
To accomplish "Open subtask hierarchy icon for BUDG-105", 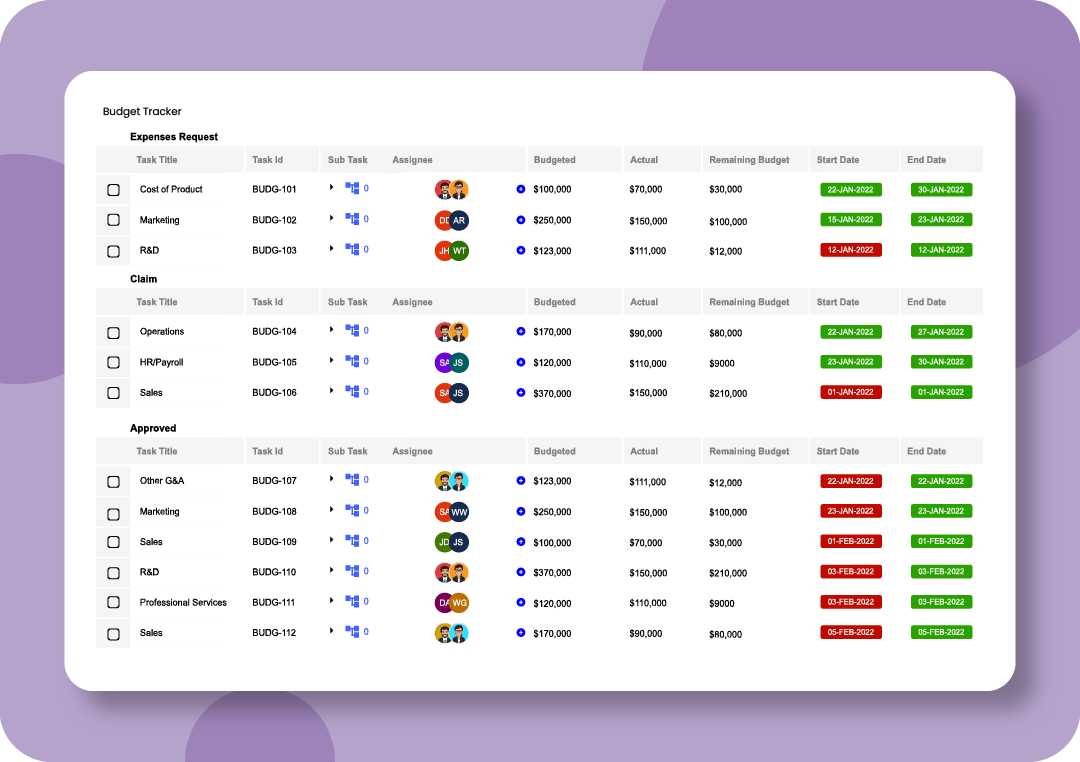I will pos(352,361).
